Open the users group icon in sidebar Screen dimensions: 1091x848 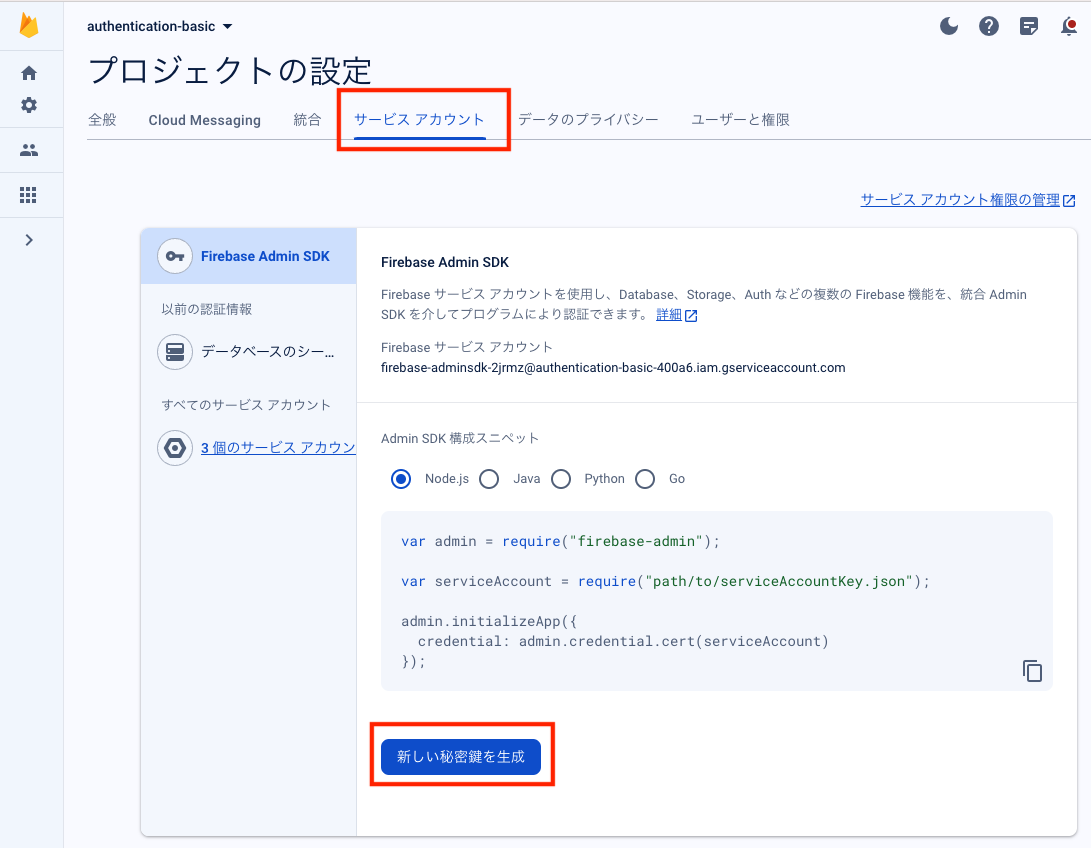[29, 150]
